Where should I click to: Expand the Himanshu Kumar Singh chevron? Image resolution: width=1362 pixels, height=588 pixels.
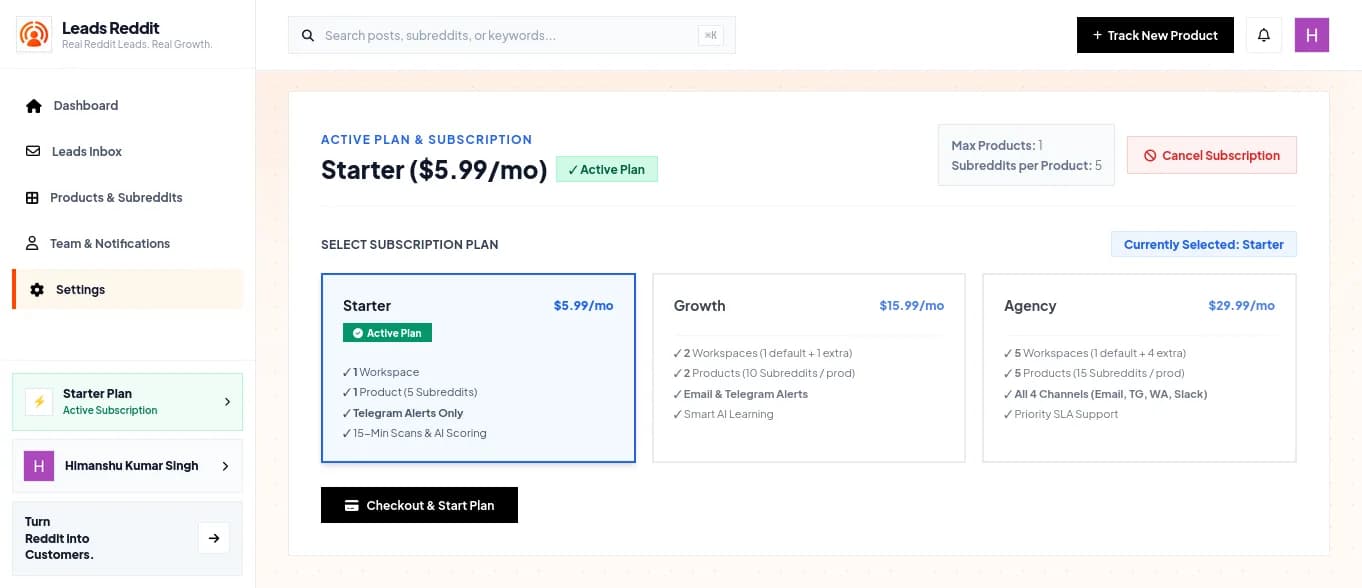pyautogui.click(x=225, y=466)
